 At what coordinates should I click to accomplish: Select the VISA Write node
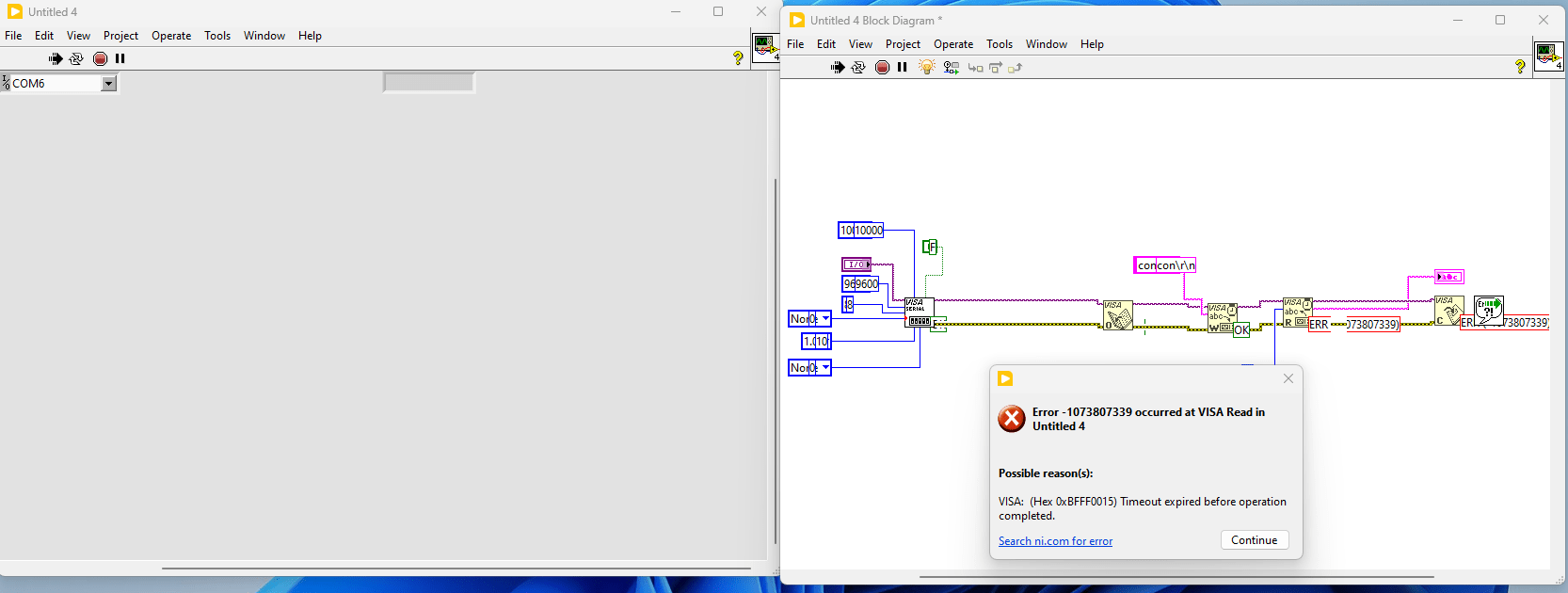tap(1222, 317)
